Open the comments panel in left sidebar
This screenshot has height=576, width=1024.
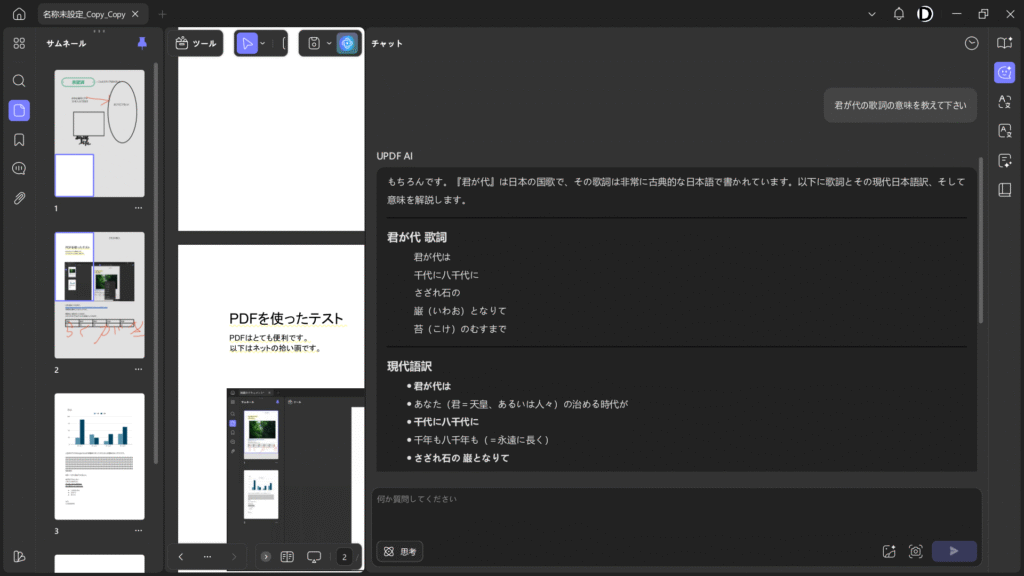point(19,169)
